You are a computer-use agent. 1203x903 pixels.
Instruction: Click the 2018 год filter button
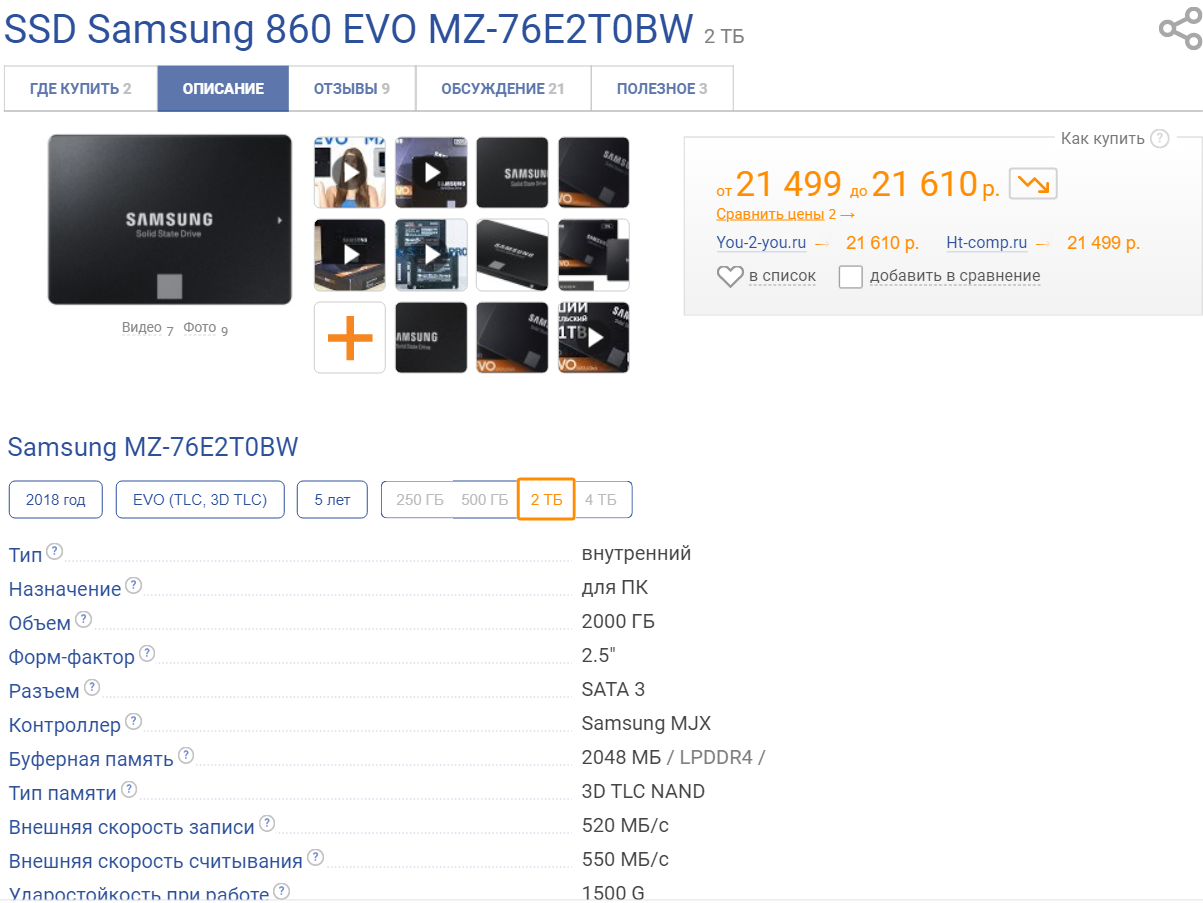[x=56, y=500]
